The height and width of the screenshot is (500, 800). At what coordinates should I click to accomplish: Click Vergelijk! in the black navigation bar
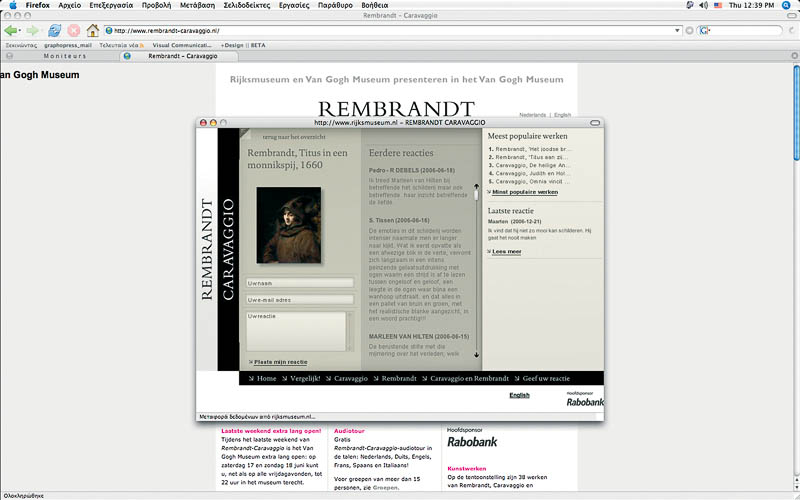coord(305,379)
